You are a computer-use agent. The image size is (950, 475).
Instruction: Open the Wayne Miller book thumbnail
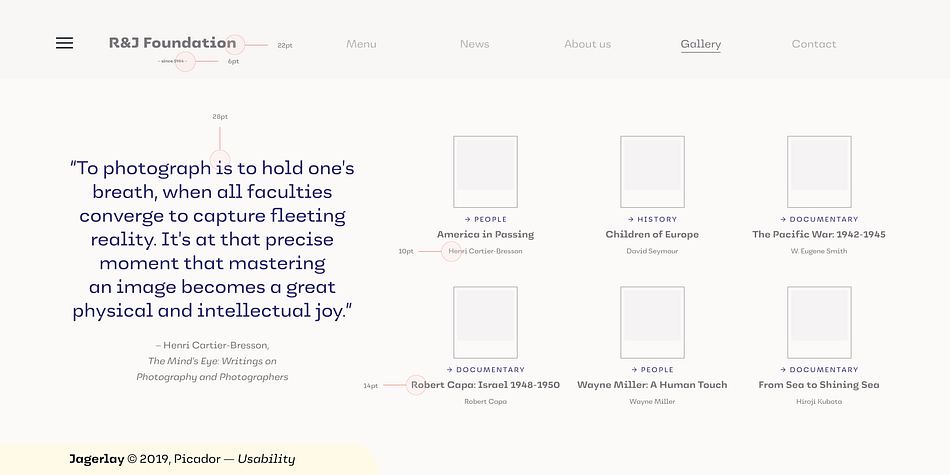(653, 322)
